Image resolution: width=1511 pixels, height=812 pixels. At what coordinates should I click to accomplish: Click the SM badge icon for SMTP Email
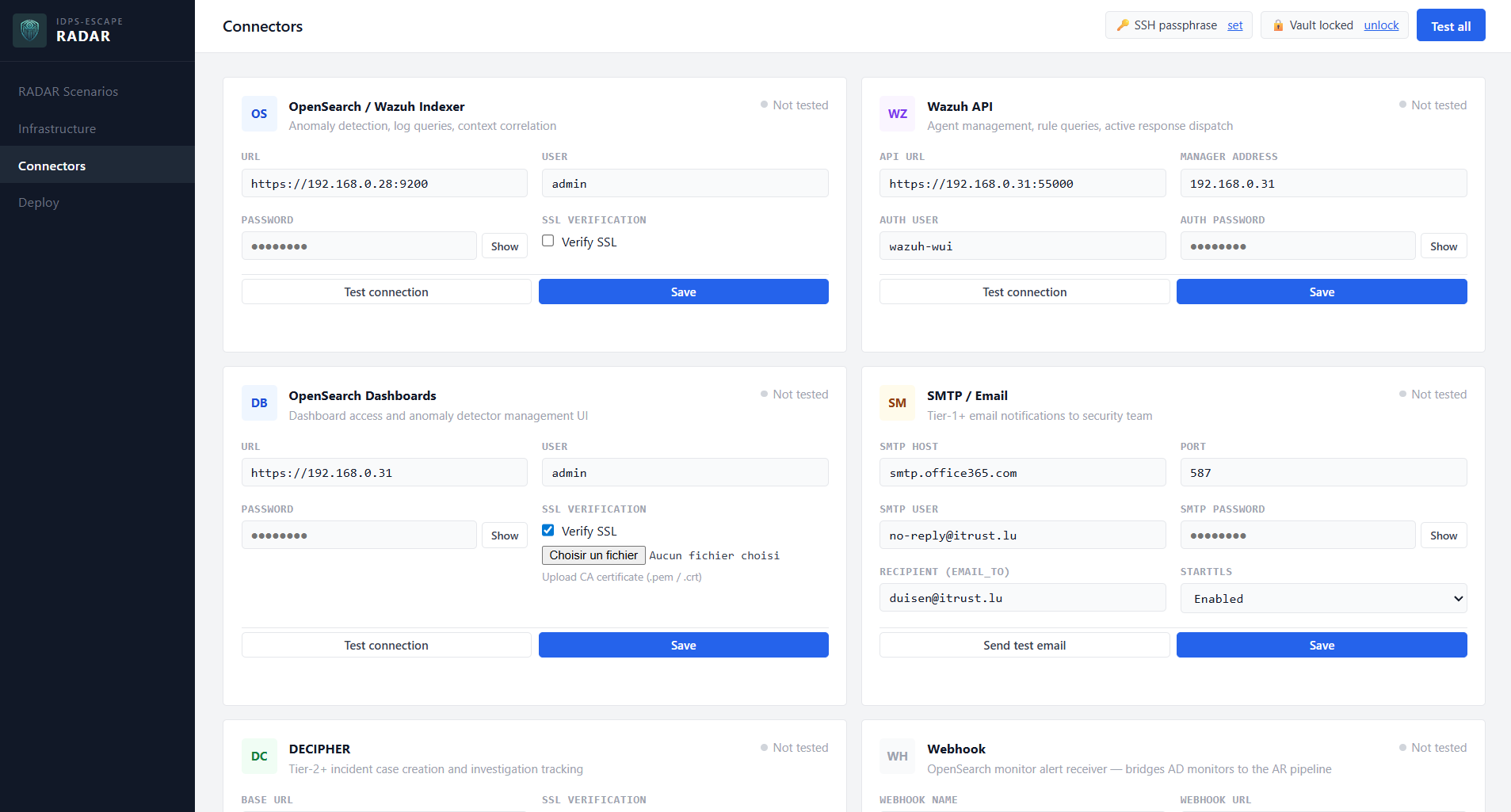(898, 402)
